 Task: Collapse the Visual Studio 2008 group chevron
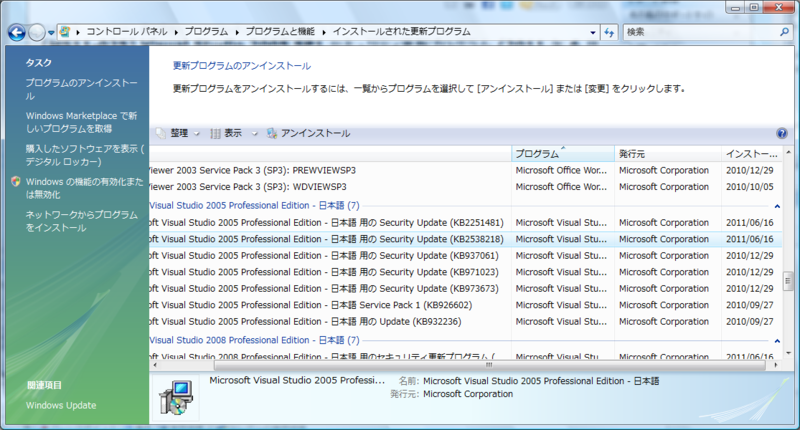pyautogui.click(x=777, y=341)
